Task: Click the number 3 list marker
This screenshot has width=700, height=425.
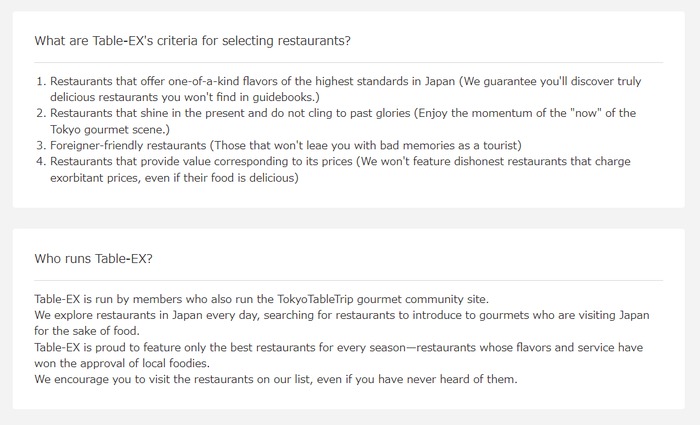Action: tap(41, 146)
